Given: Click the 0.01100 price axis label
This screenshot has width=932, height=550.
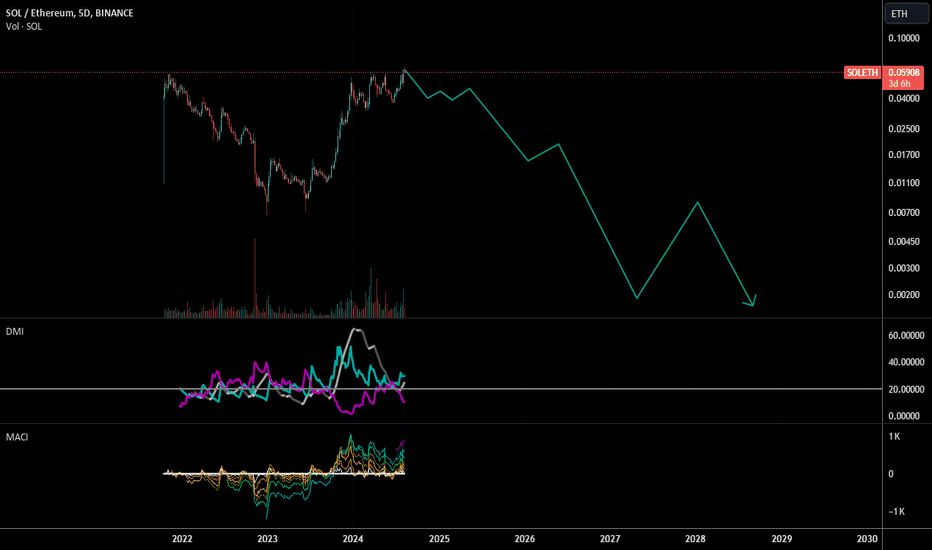Looking at the screenshot, I should pos(903,183).
